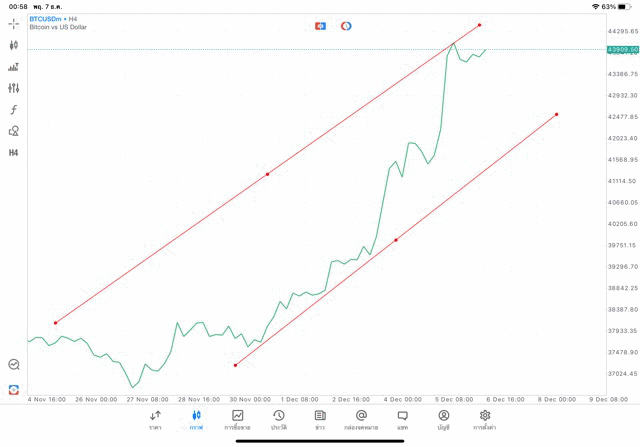
Task: Tap the blue-red one-click trading icon at top
Action: [x=320, y=24]
